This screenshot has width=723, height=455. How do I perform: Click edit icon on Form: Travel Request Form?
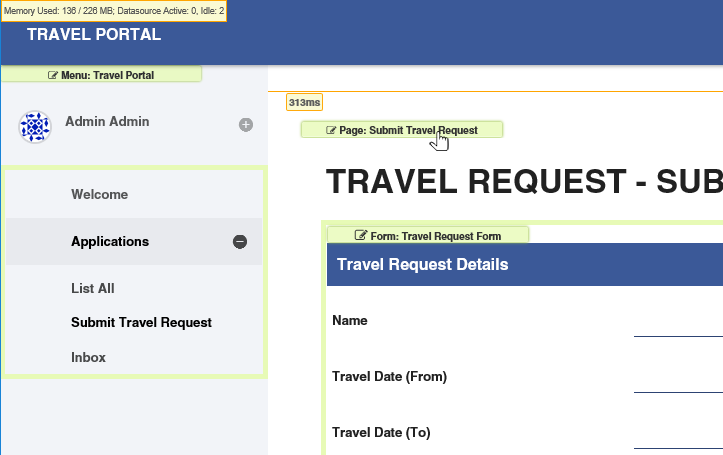pyautogui.click(x=361, y=235)
